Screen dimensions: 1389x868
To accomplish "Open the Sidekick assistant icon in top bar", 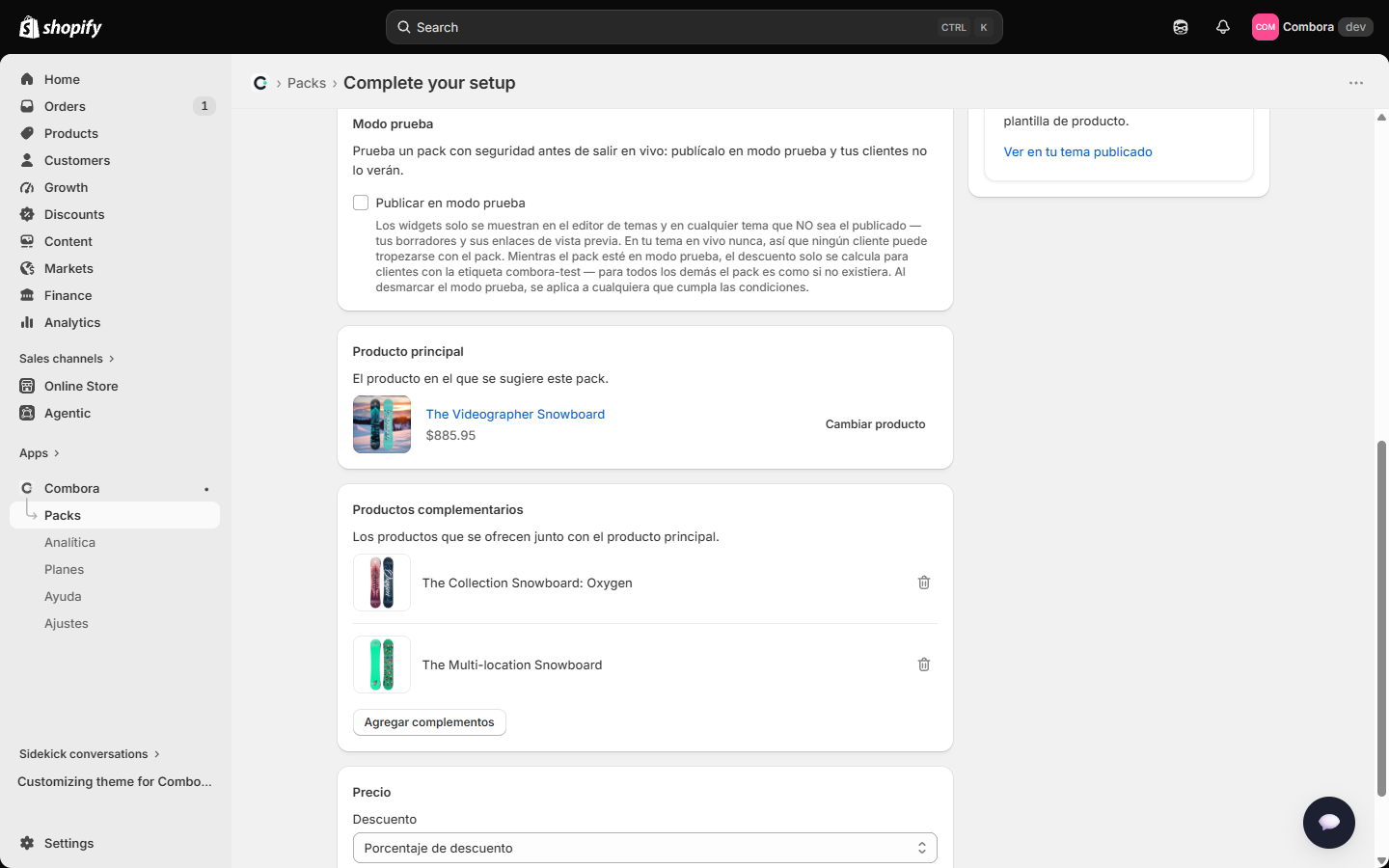I will click(x=1181, y=27).
